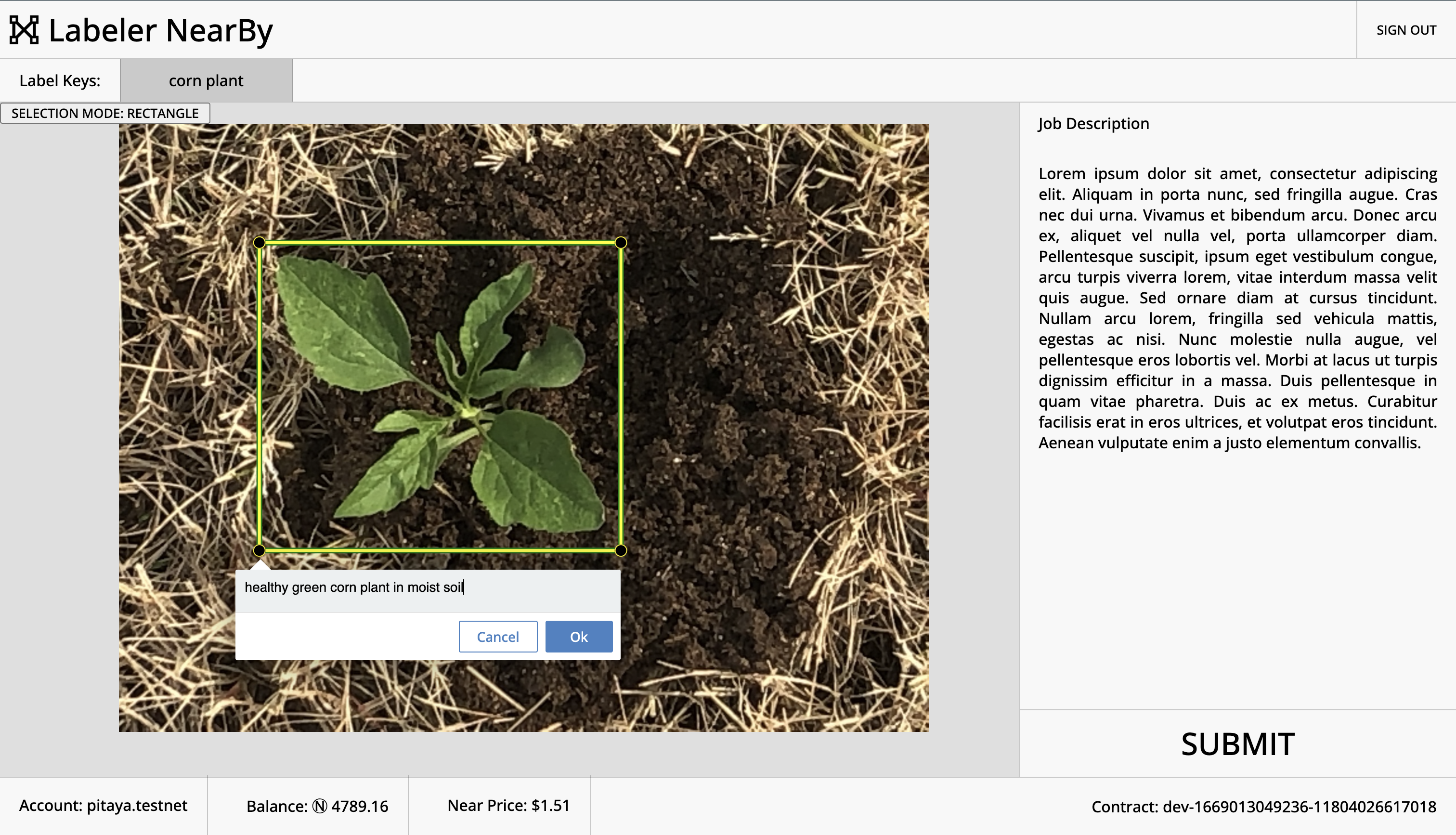Click the bottom-right handle of the rectangle
This screenshot has height=835, width=1456.
(621, 550)
